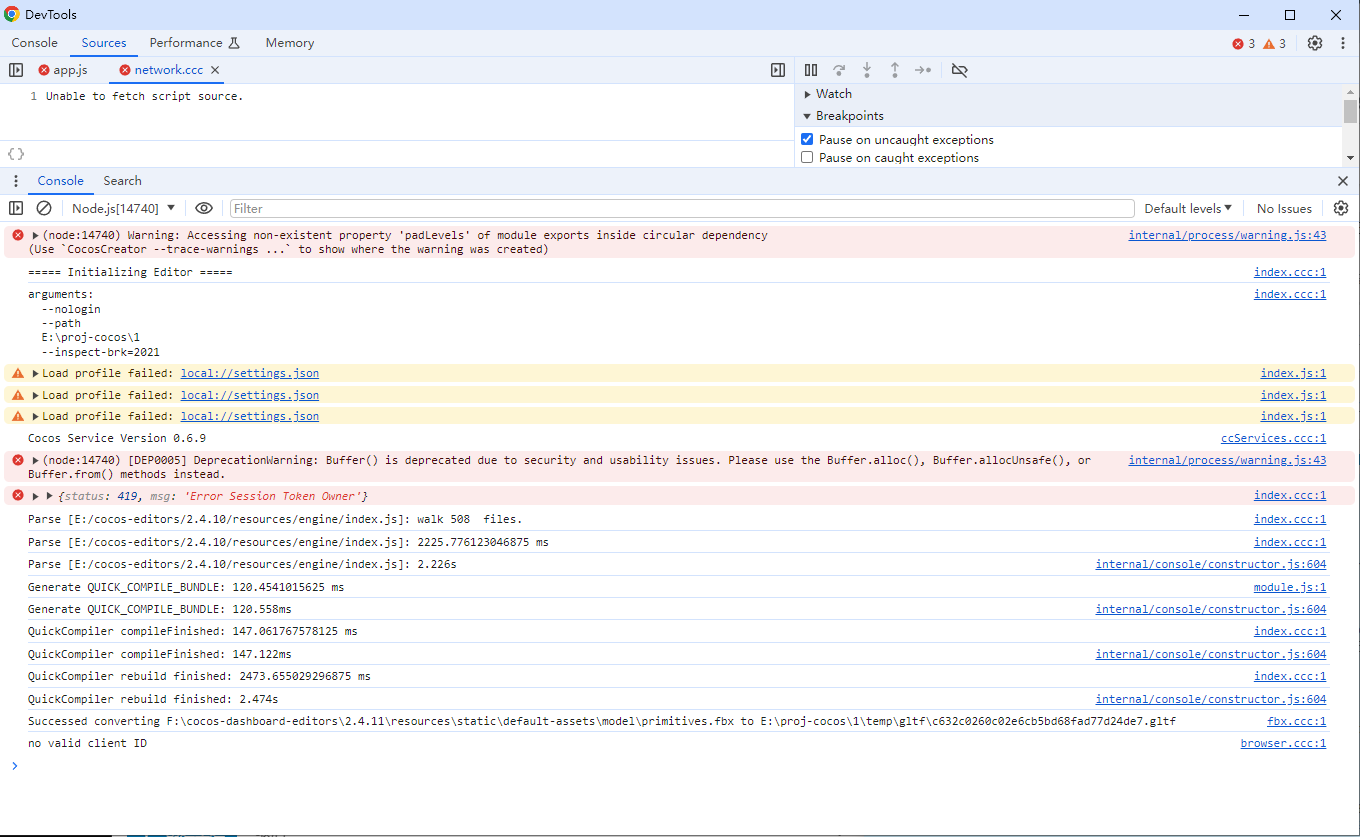Click the 'Cocos Service Version 0.6.9' message
Screen dimensions: 1360x837
(117, 438)
